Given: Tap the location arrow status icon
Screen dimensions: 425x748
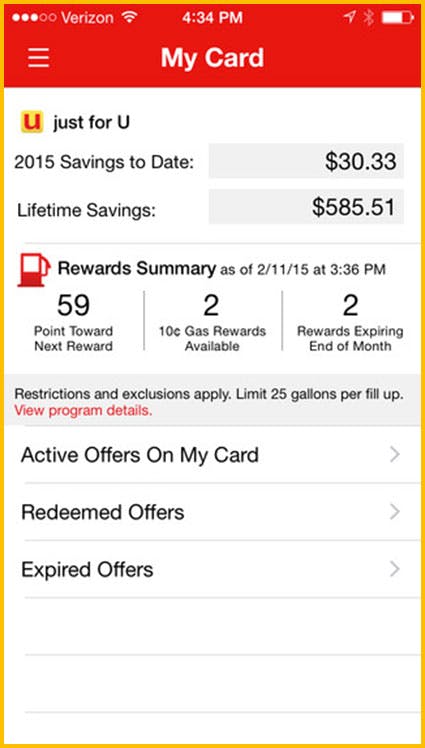Looking at the screenshot, I should (x=349, y=18).
